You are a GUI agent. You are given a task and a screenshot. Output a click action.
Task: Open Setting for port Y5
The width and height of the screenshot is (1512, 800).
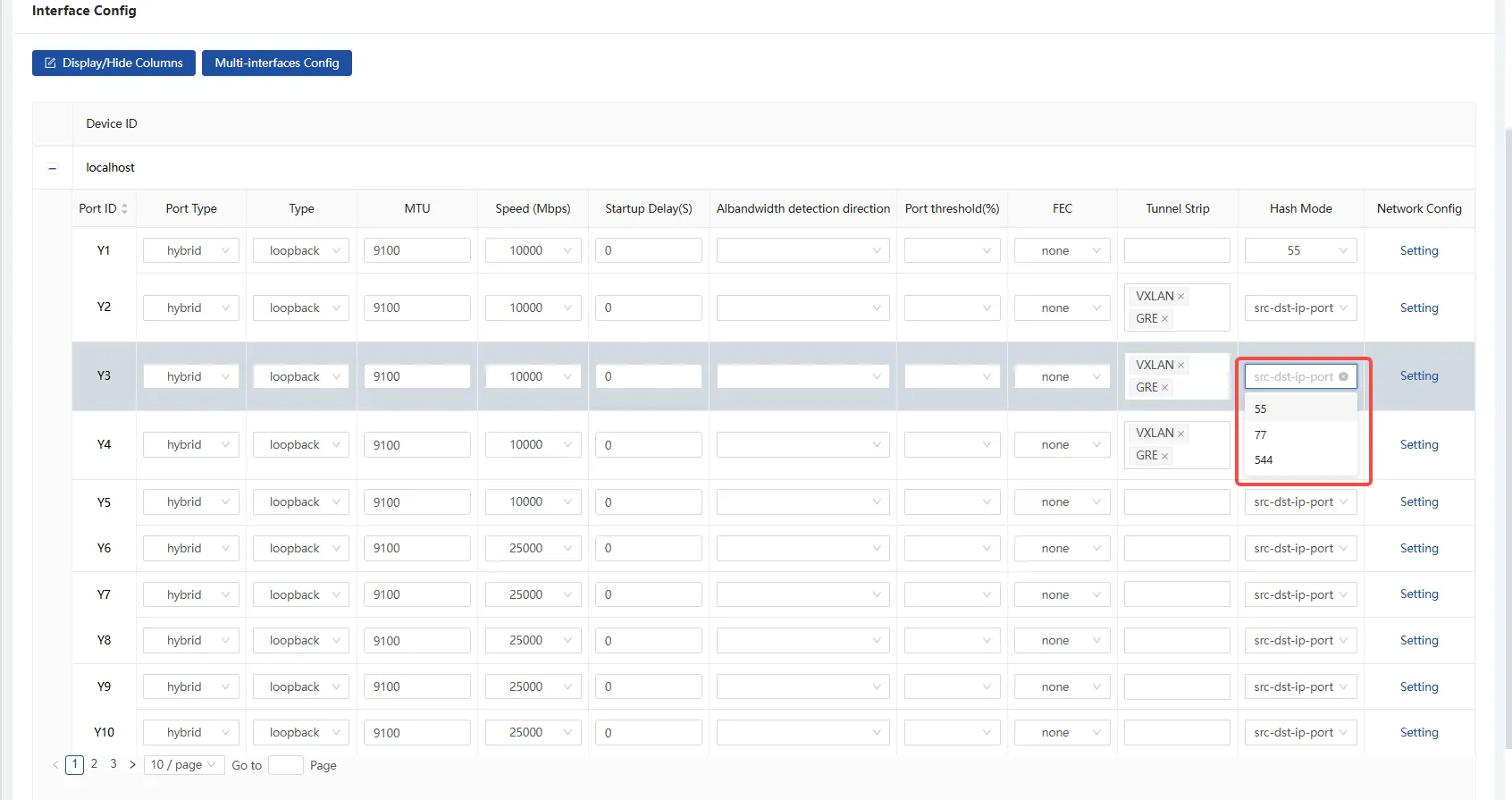[1419, 501]
